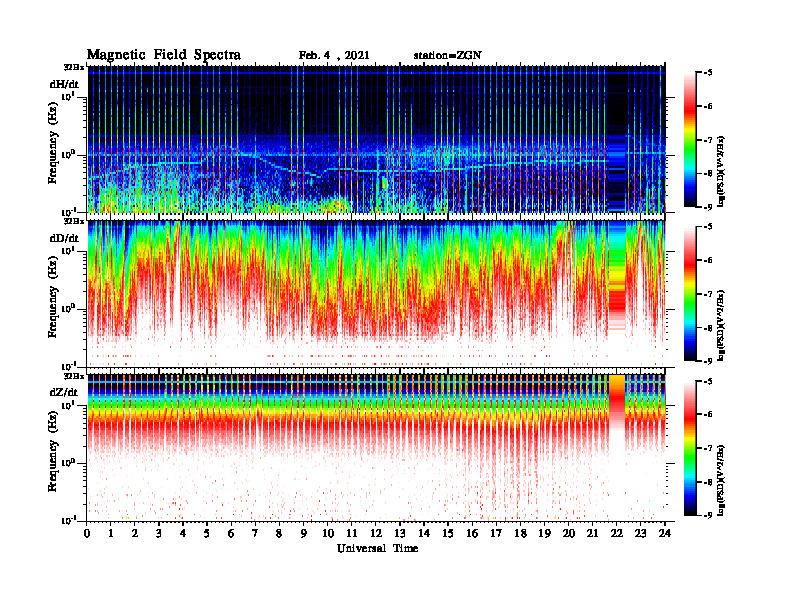Click the -5 tick on dH/dt color scale

click(x=708, y=73)
